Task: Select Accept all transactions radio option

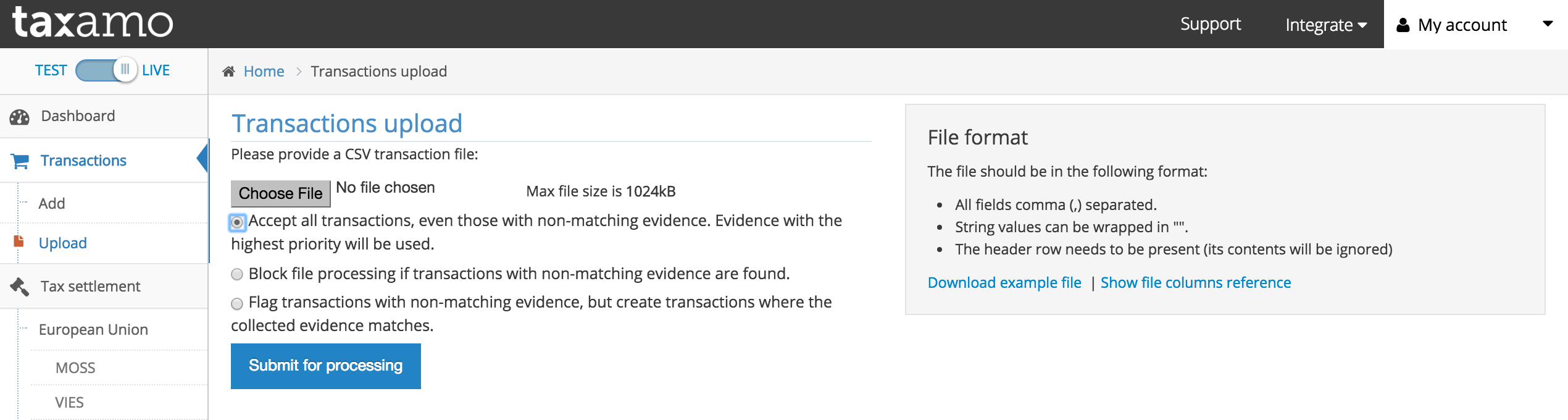Action: [x=237, y=222]
